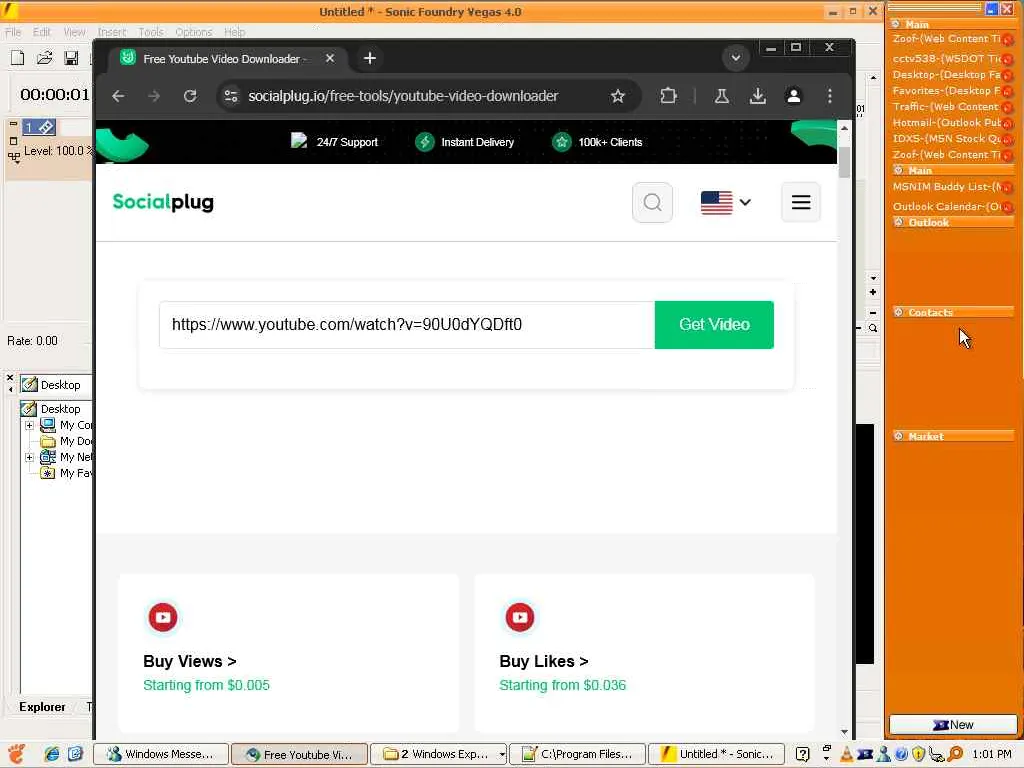
Task: Open browser profile icon
Action: coord(793,96)
